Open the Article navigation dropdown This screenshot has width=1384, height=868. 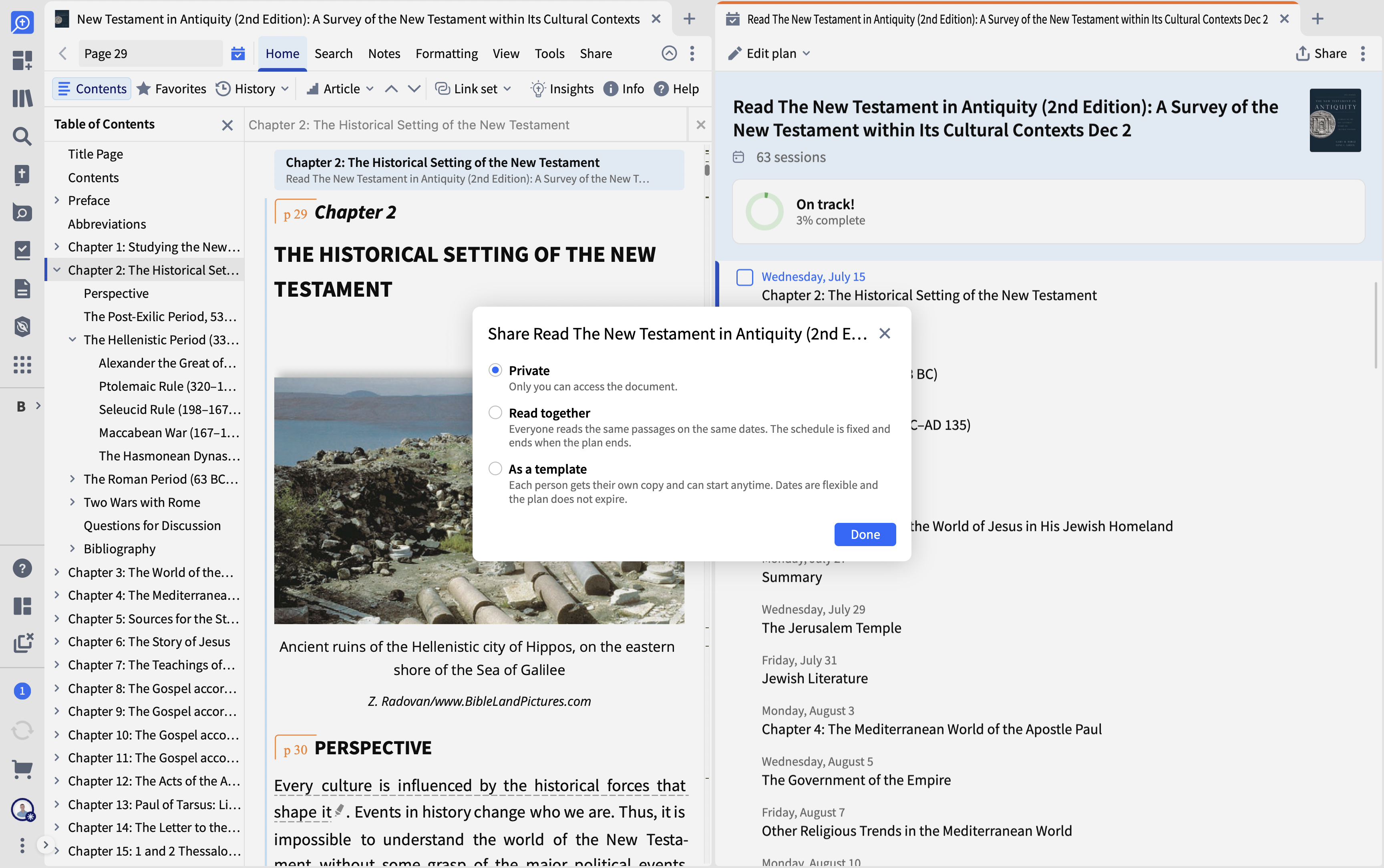(340, 89)
